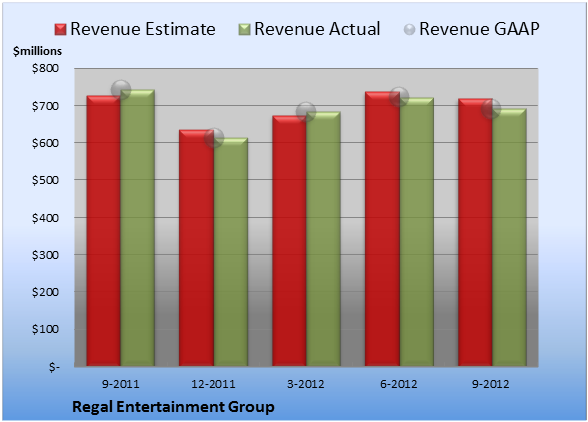Image resolution: width=588 pixels, height=422 pixels.
Task: Click the '$800' y-axis label
Action: [45, 68]
